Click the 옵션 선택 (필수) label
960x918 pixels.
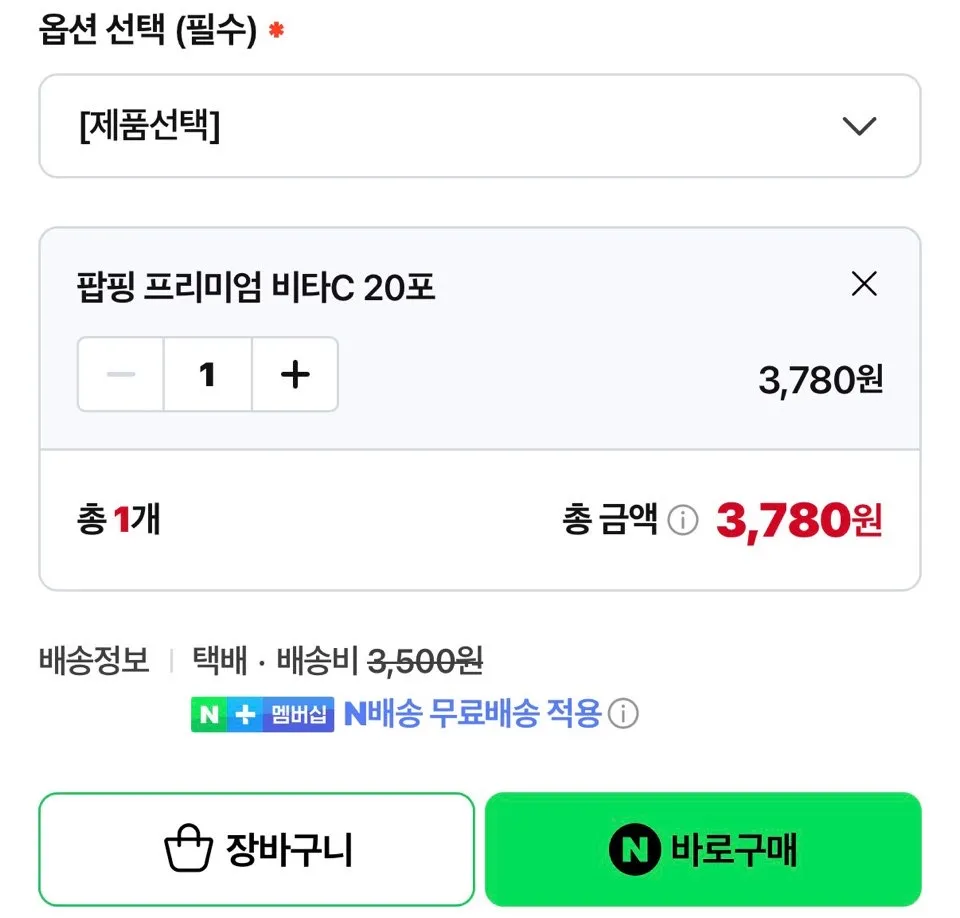pos(147,31)
